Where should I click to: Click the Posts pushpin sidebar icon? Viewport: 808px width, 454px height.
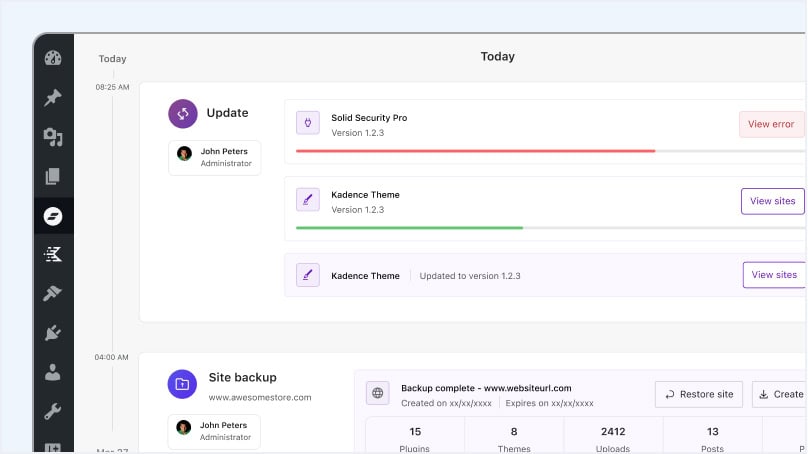pos(53,98)
